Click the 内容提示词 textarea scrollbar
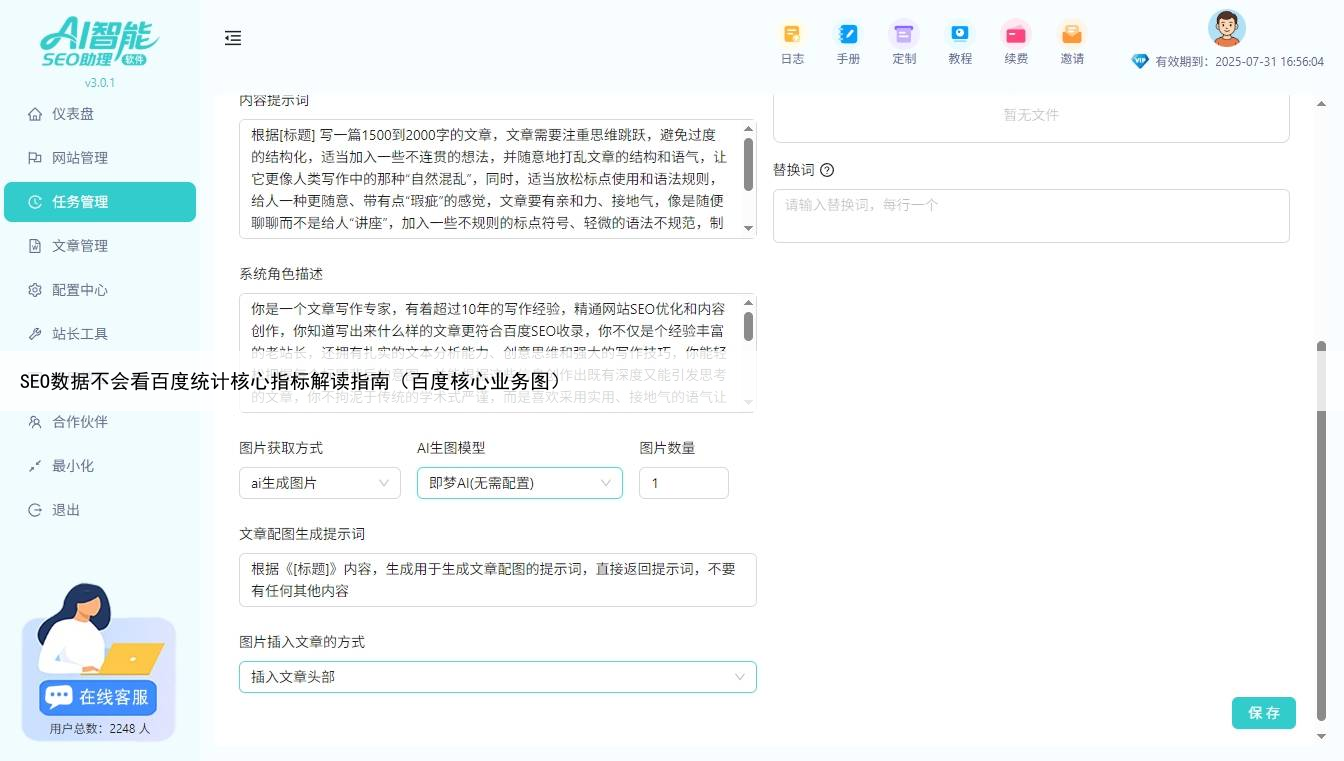The image size is (1344, 761). 748,165
